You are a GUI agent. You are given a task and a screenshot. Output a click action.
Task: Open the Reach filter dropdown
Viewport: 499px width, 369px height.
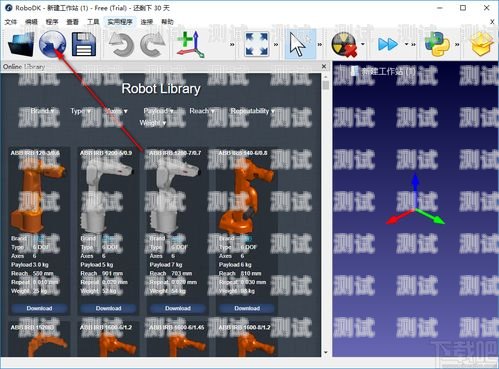[202, 111]
